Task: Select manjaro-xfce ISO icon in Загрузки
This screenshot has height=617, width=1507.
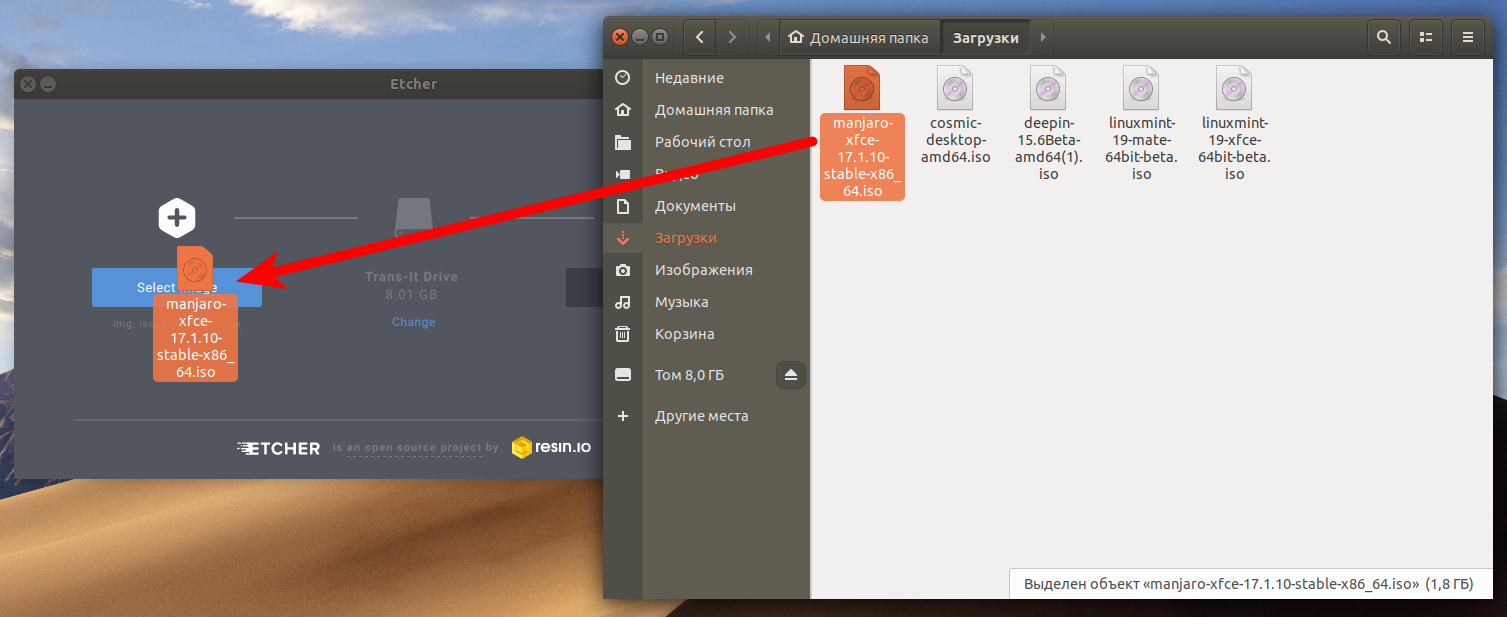Action: (x=862, y=88)
